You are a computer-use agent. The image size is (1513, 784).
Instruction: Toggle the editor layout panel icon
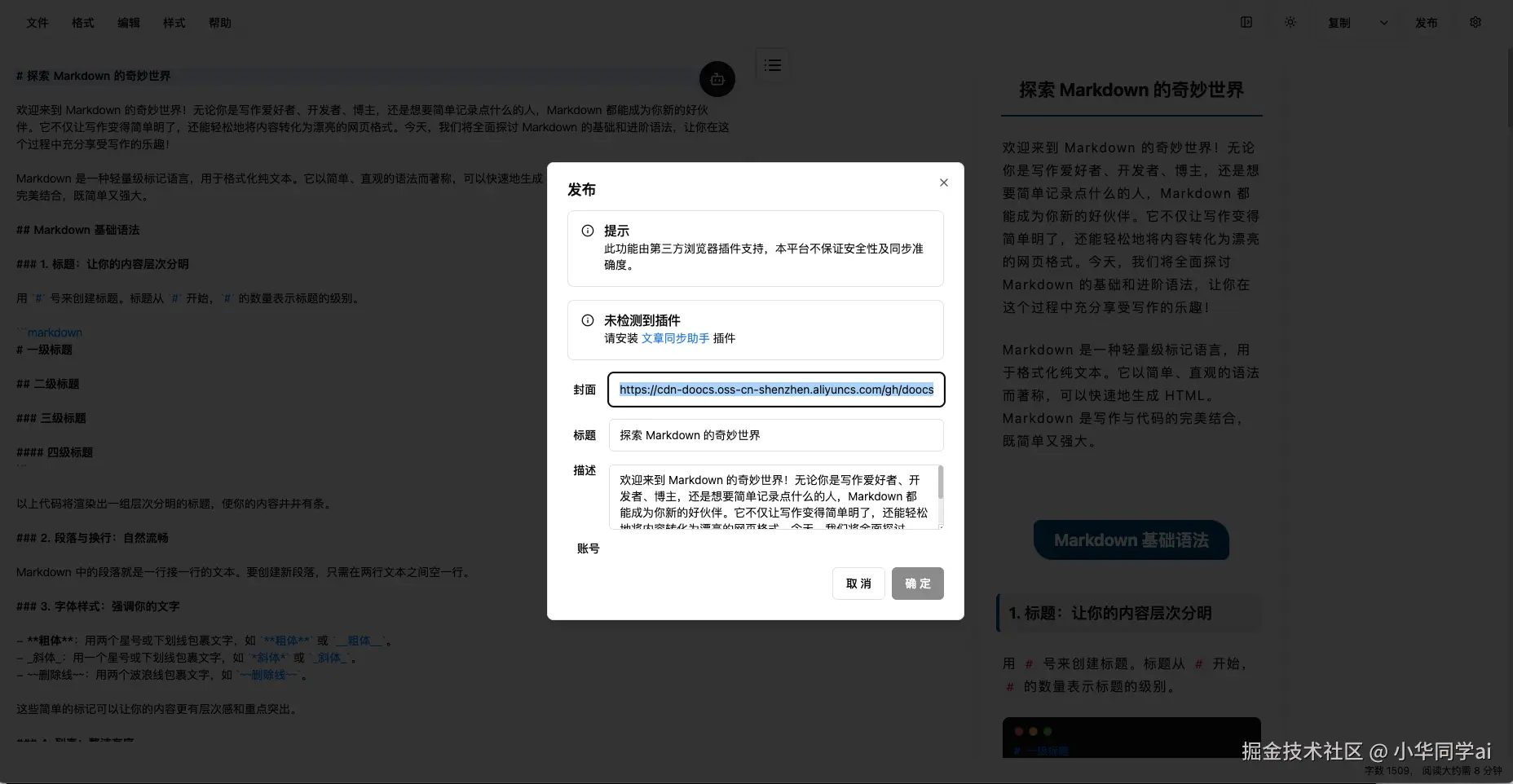coord(1246,23)
